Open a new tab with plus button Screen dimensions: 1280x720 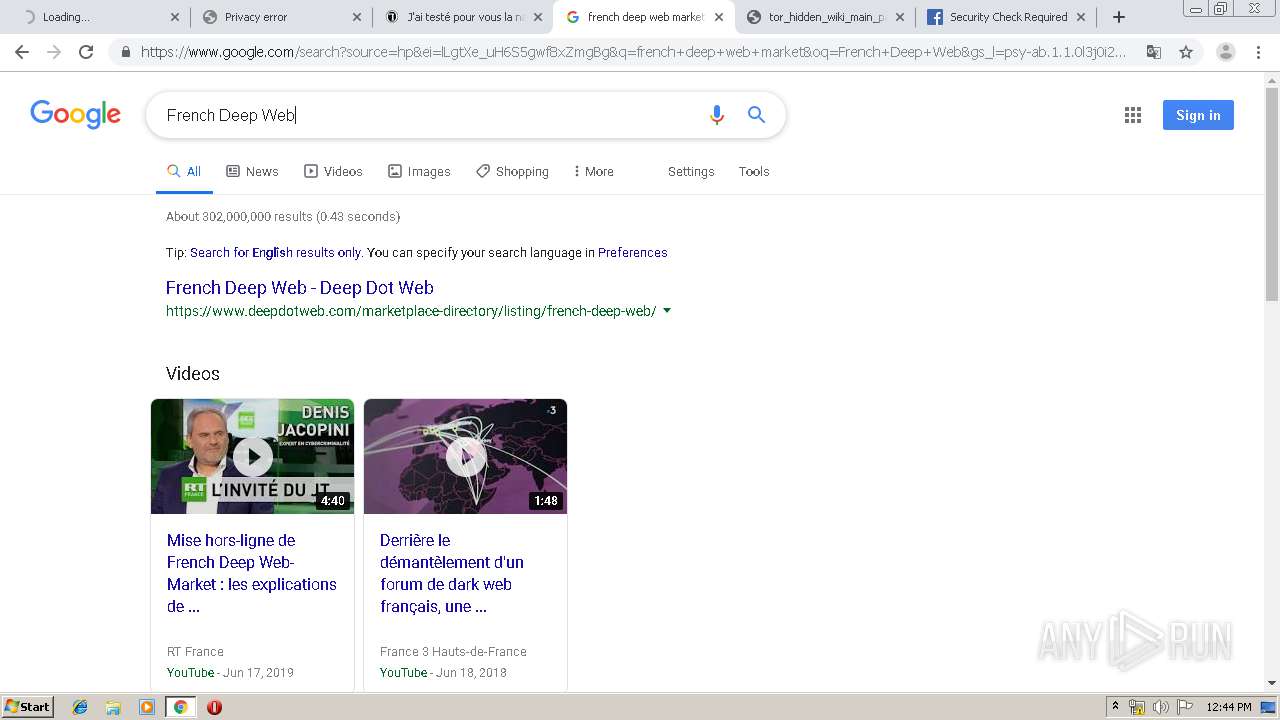(x=1119, y=17)
